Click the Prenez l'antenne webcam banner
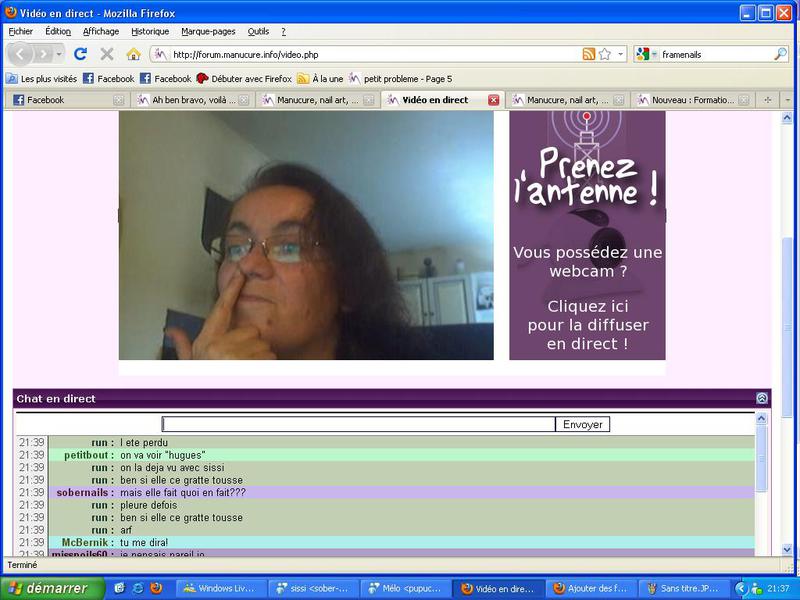The image size is (800, 600). [587, 235]
